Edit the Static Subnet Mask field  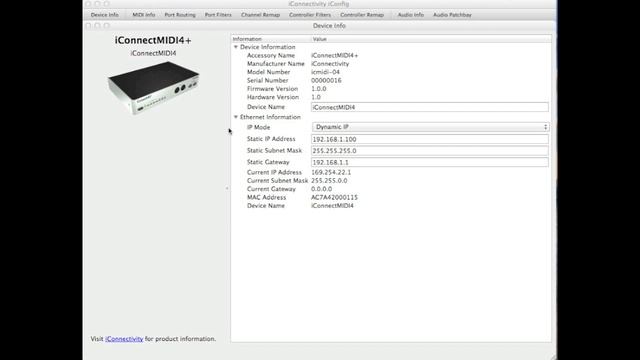430,151
